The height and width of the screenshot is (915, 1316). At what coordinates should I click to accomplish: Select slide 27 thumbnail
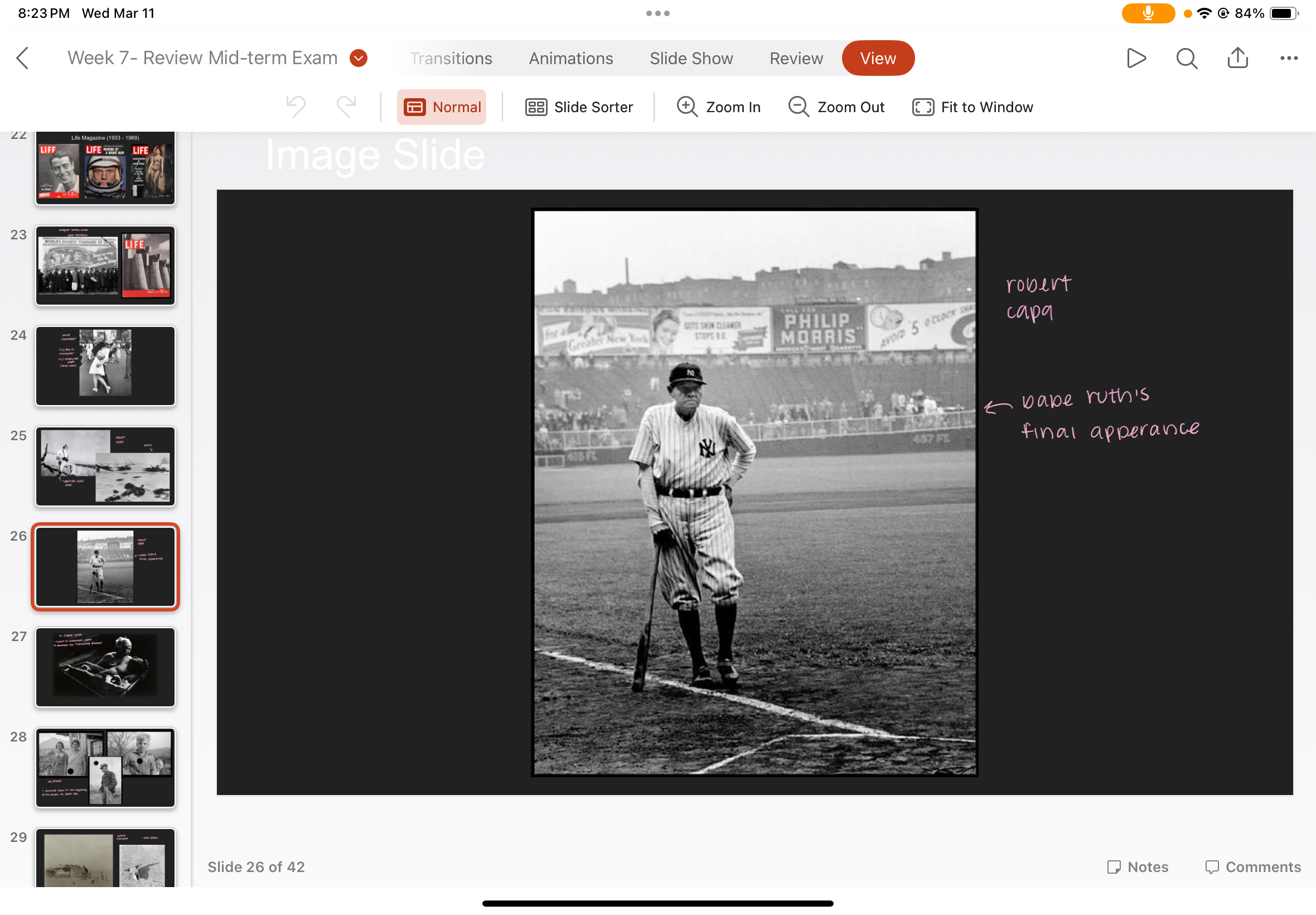click(x=105, y=667)
